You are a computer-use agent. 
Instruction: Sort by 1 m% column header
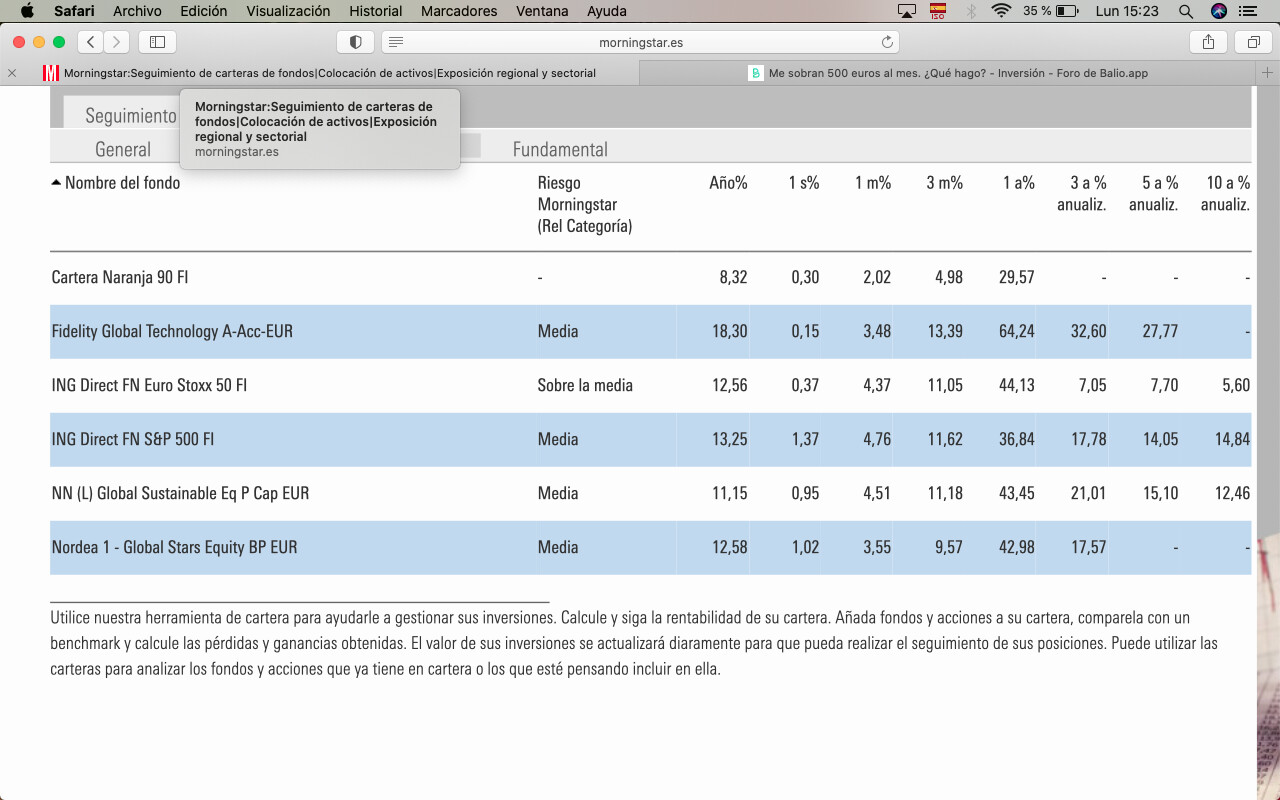point(873,183)
